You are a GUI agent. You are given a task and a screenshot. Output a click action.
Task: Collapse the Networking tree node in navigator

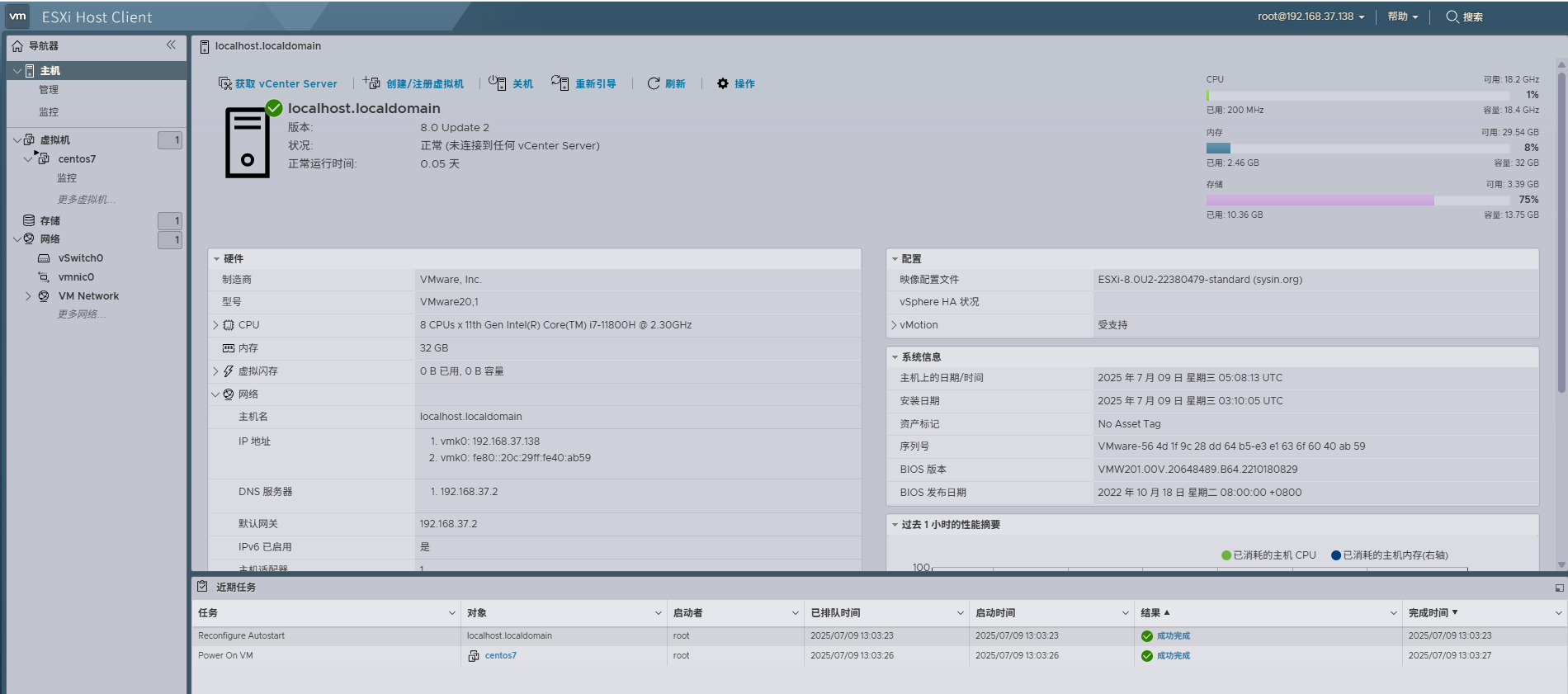coord(17,239)
